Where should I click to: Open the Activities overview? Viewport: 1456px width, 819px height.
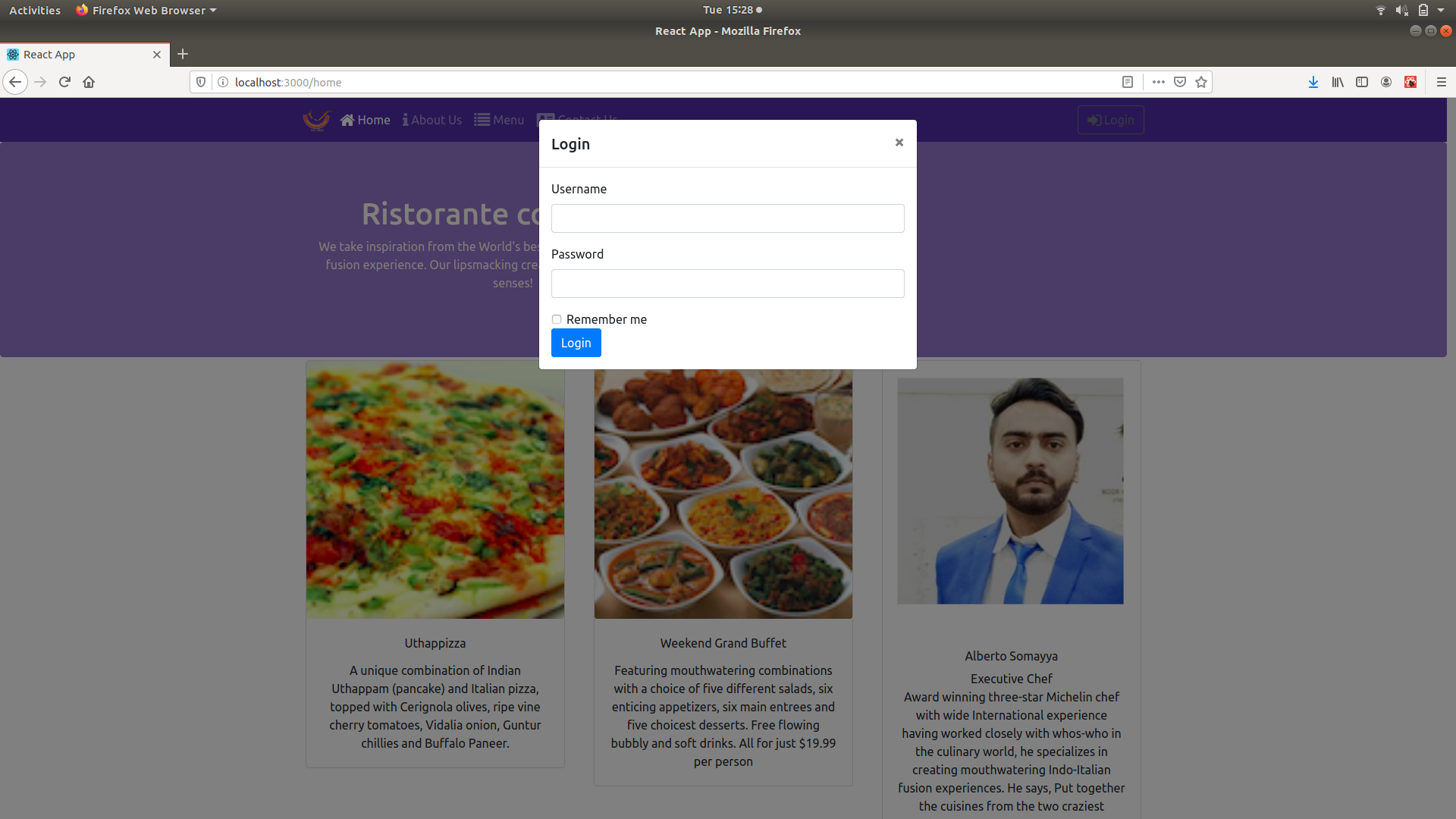tap(35, 10)
